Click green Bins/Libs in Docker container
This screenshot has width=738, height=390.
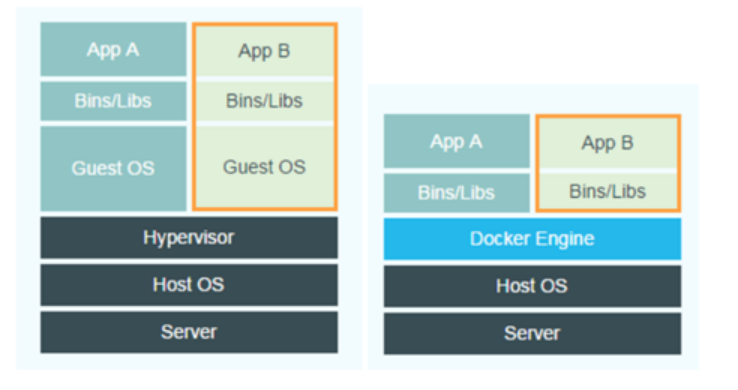tap(608, 191)
